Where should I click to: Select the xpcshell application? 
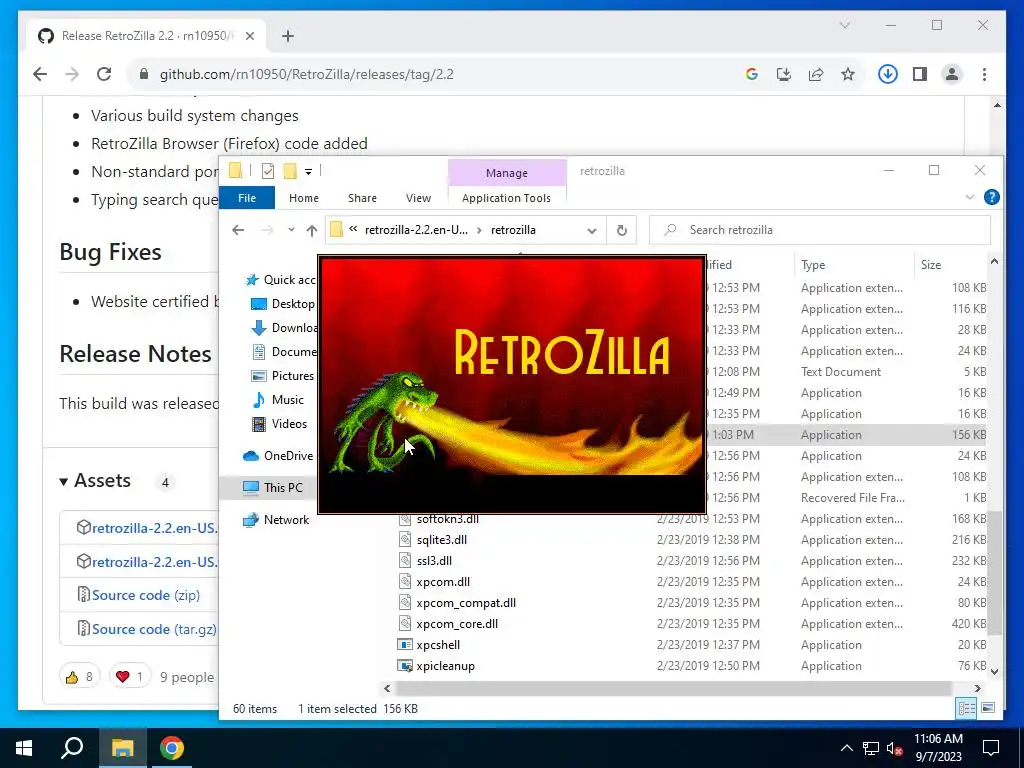(x=438, y=645)
